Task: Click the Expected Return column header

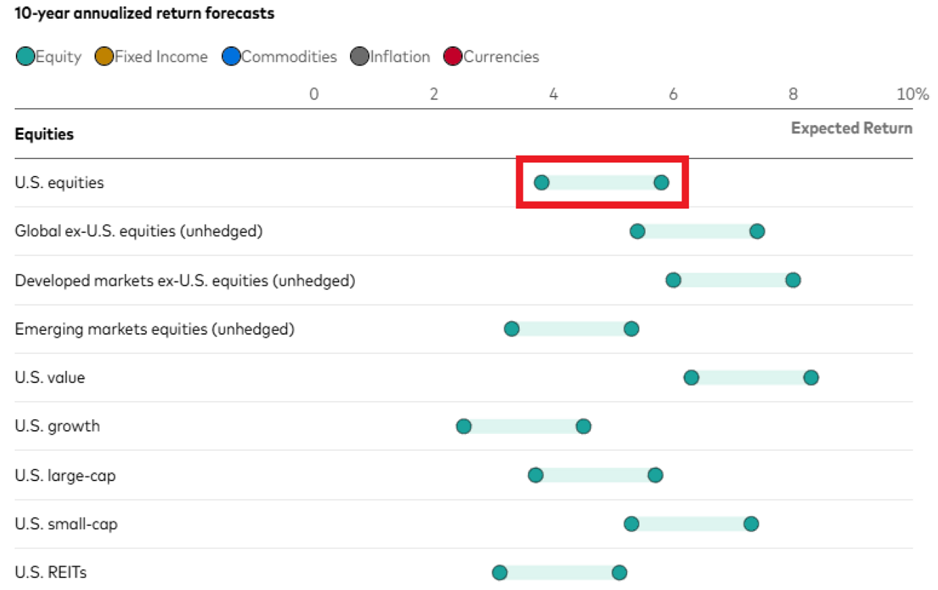Action: coord(851,128)
